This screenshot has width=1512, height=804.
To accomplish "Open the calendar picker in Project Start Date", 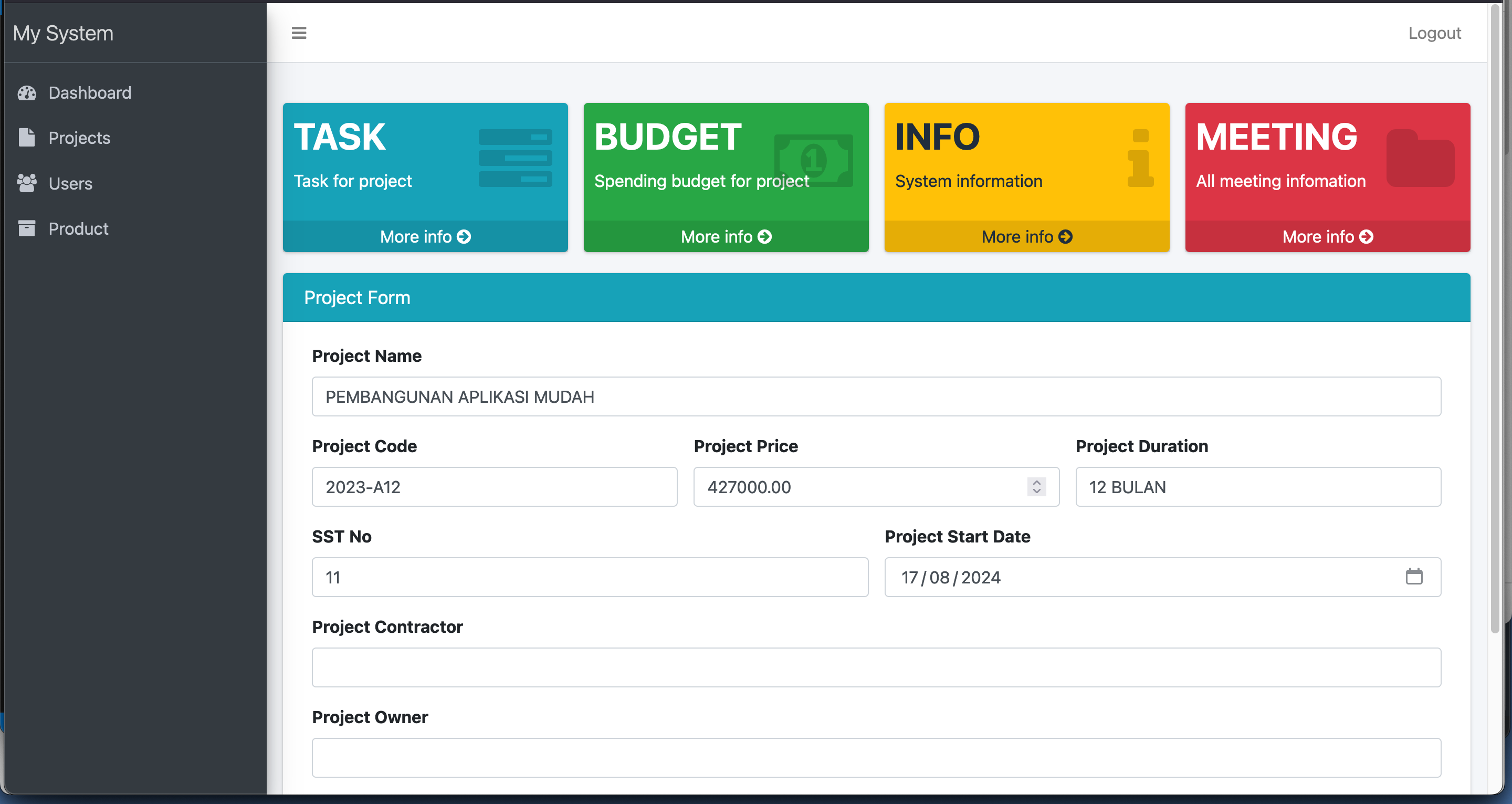I will click(1413, 577).
